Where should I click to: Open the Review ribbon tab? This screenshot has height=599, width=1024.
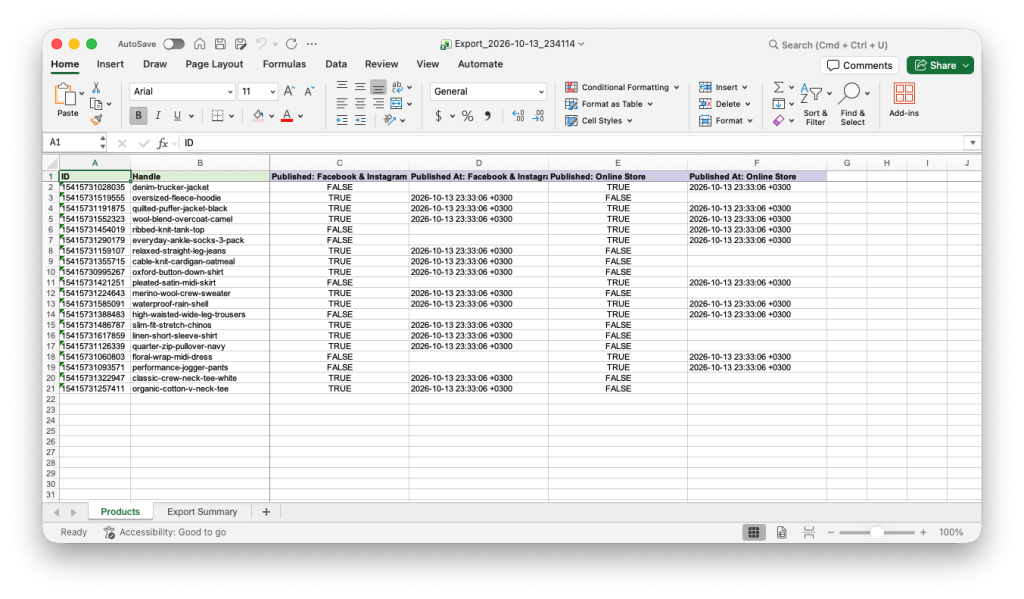point(381,64)
